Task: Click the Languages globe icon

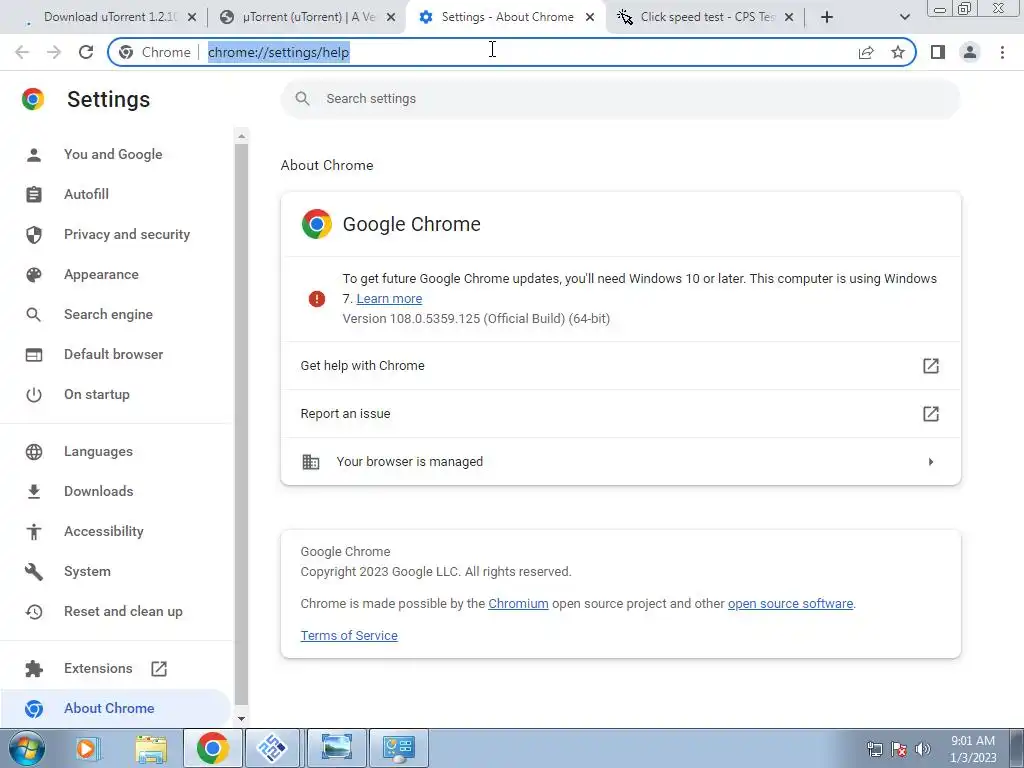Action: coord(33,452)
